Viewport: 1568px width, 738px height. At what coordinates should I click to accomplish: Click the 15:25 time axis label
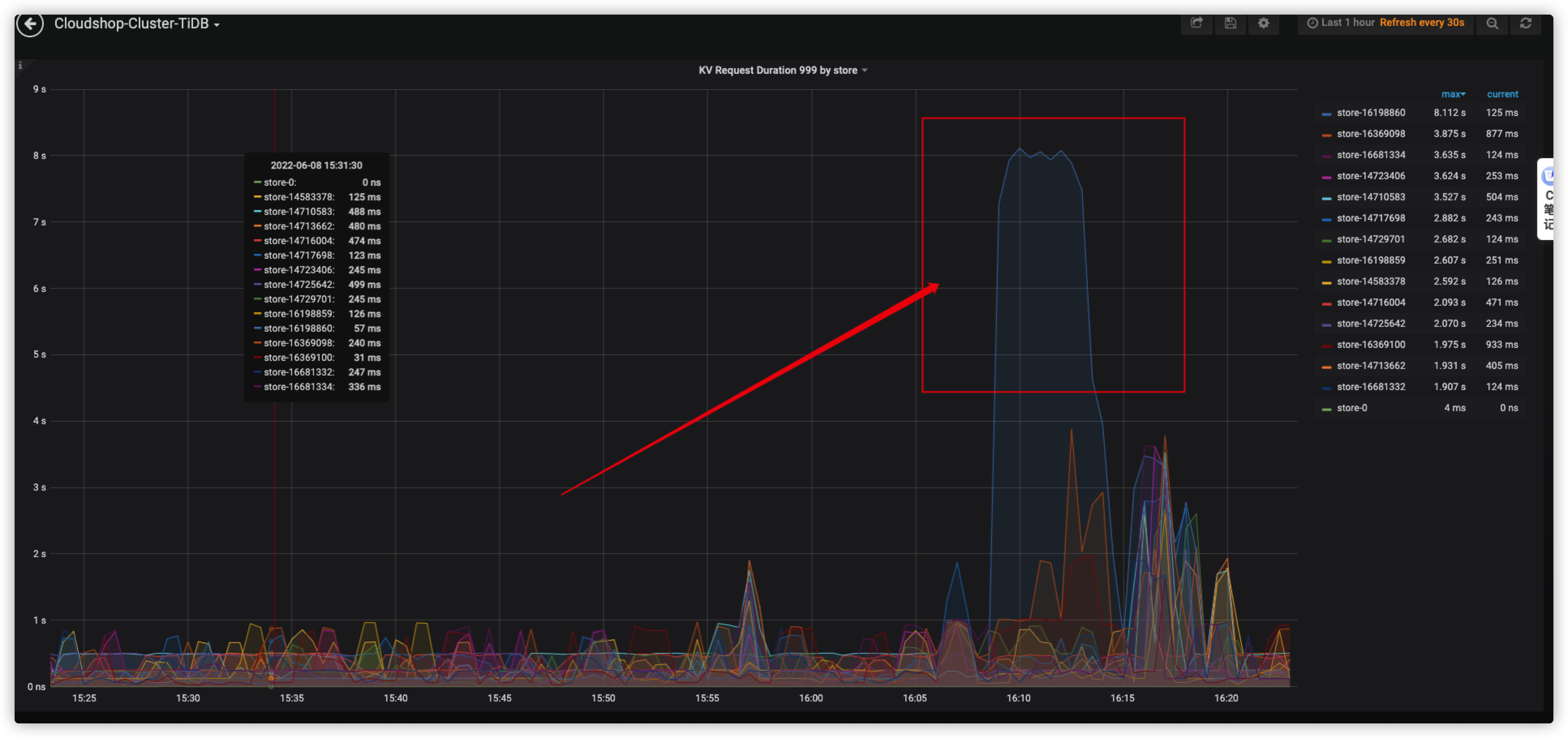coord(84,698)
